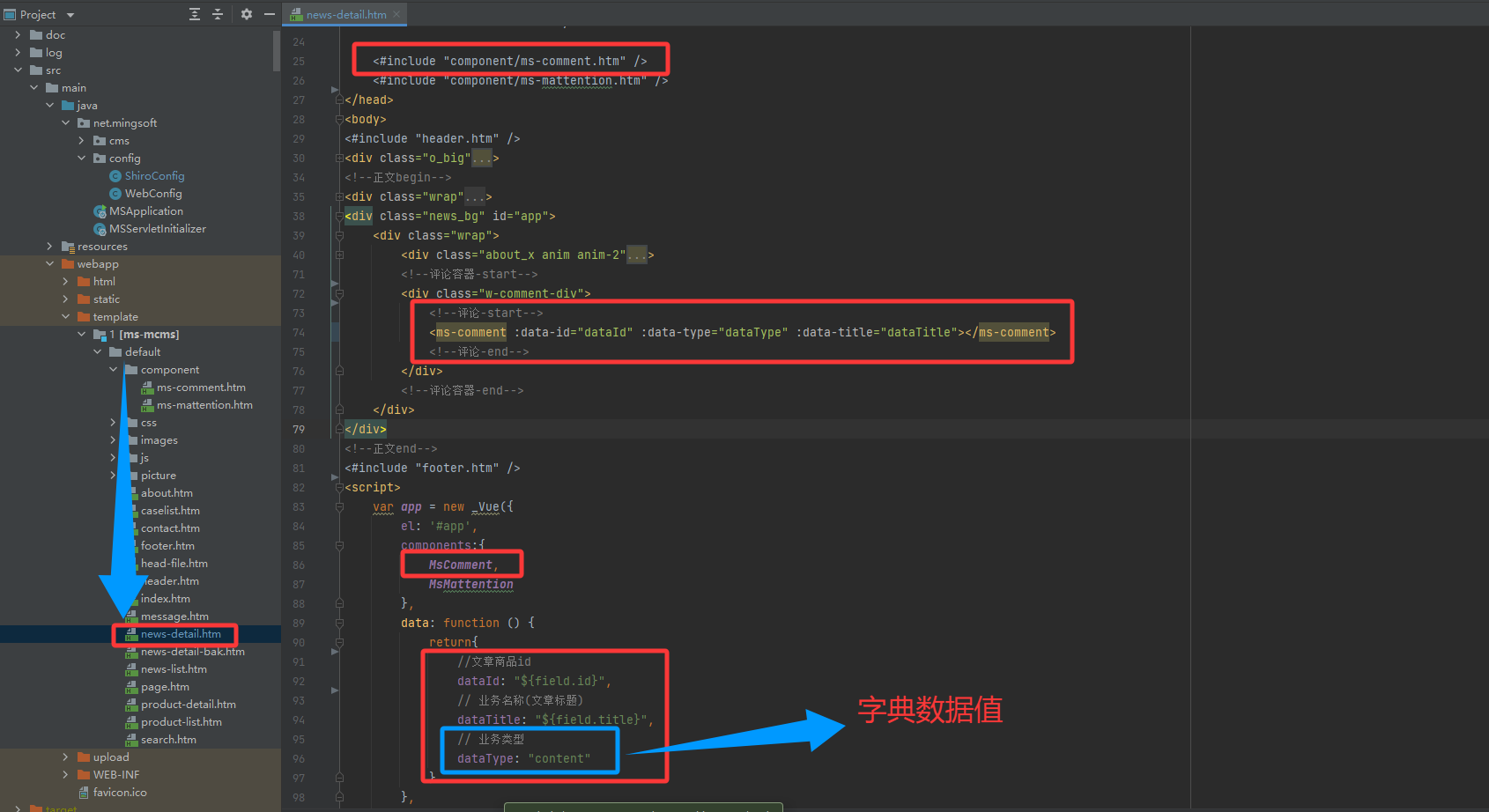1489x812 pixels.
Task: Switch to news-detail.htm tab
Action: [345, 14]
